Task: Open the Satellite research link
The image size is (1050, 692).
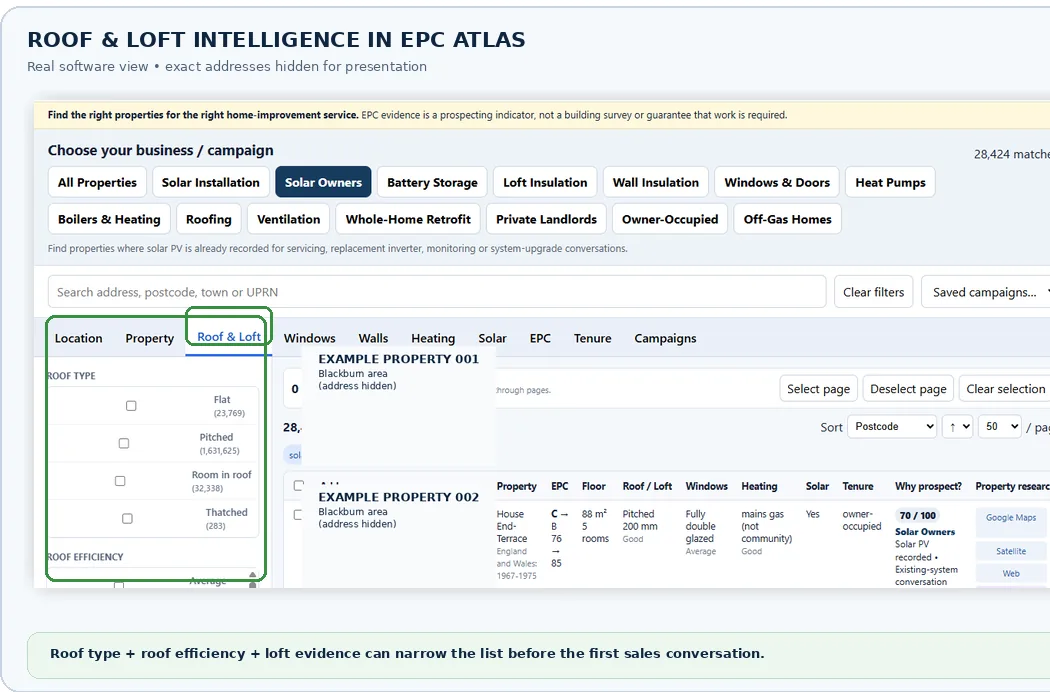Action: click(x=1010, y=551)
